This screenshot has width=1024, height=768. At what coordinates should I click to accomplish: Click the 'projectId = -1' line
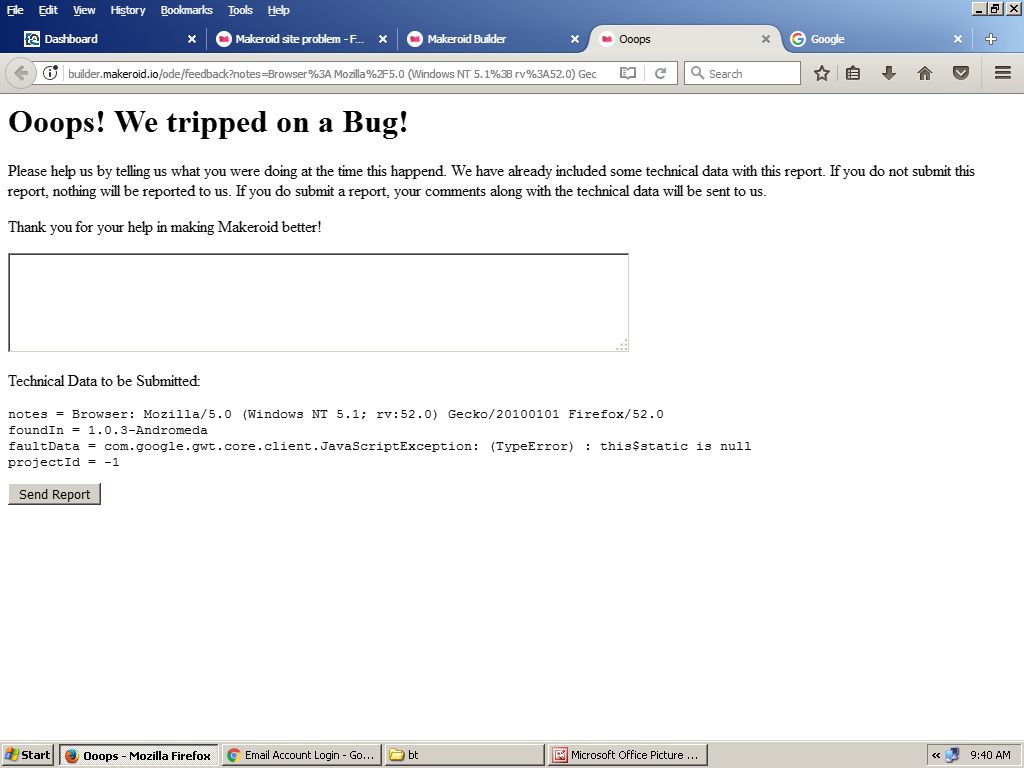[63, 462]
